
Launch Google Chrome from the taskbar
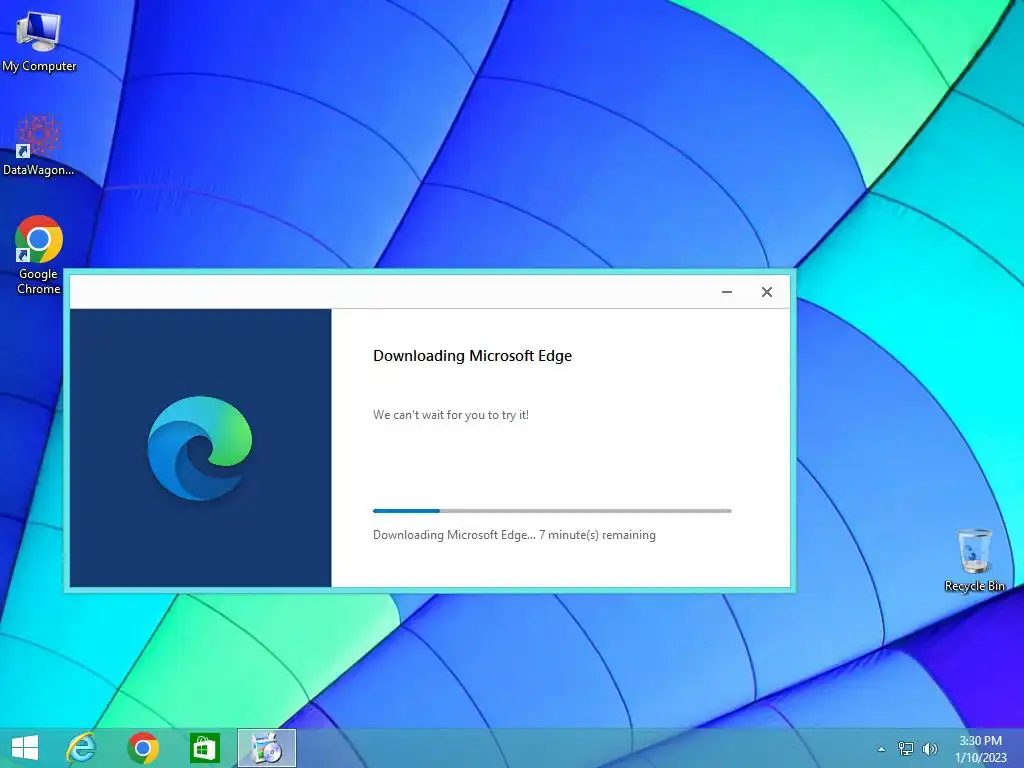click(x=143, y=748)
